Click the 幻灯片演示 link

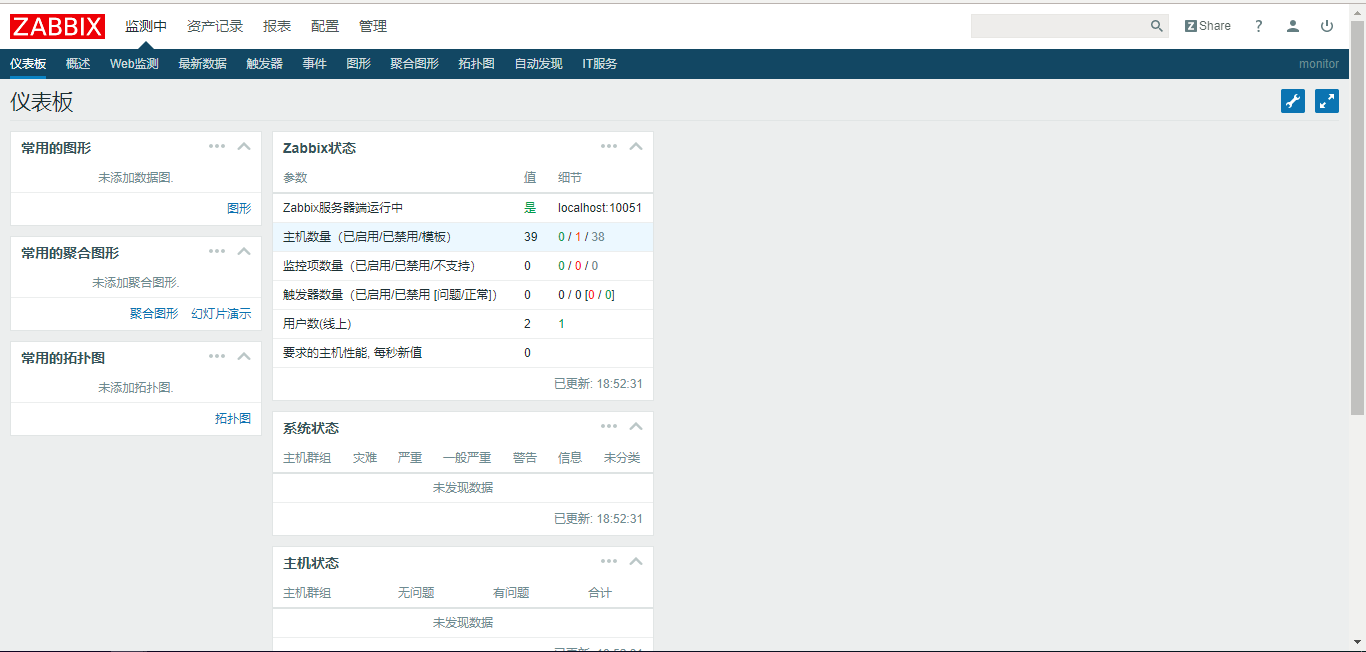tap(221, 314)
